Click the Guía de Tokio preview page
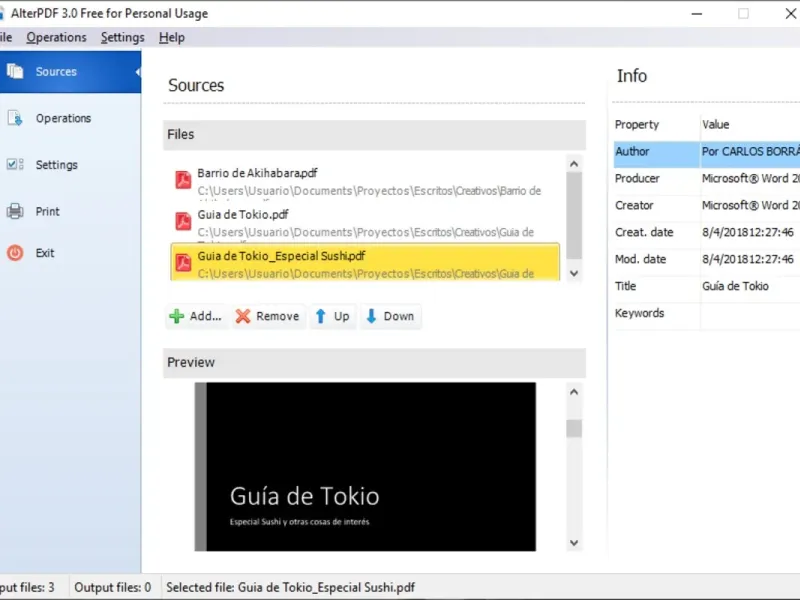 [x=365, y=466]
